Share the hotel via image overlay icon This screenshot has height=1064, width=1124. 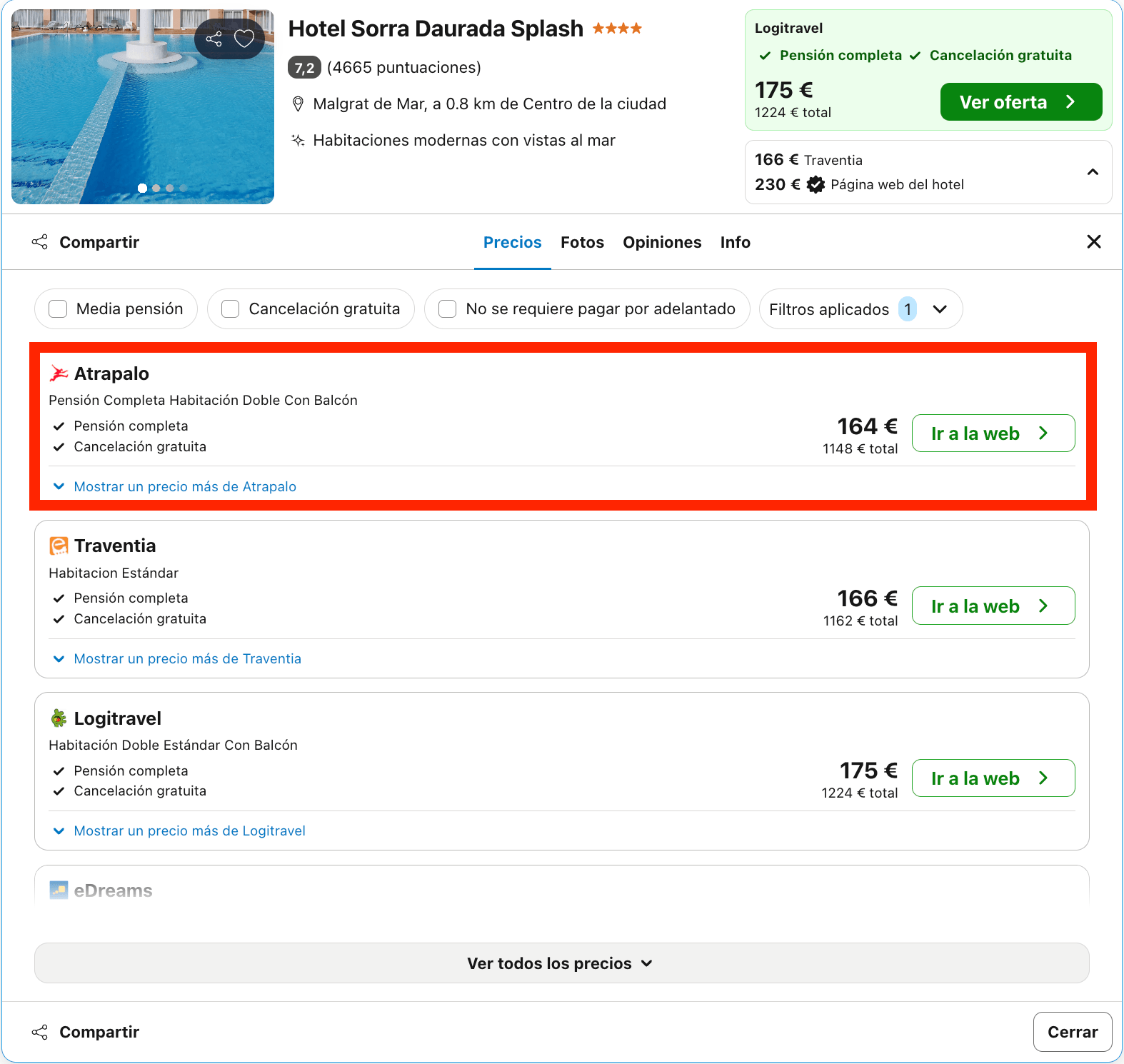click(214, 39)
